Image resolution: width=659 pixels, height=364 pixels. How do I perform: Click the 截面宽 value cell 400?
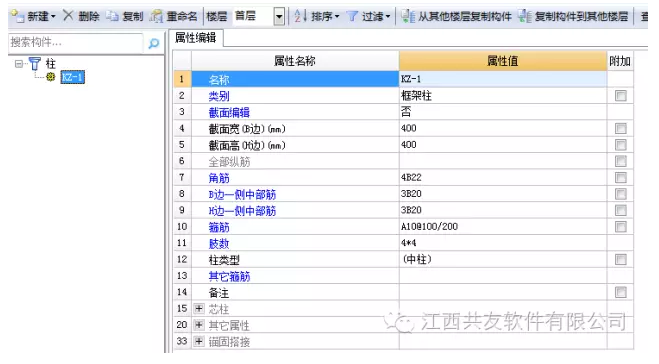[x=503, y=129]
